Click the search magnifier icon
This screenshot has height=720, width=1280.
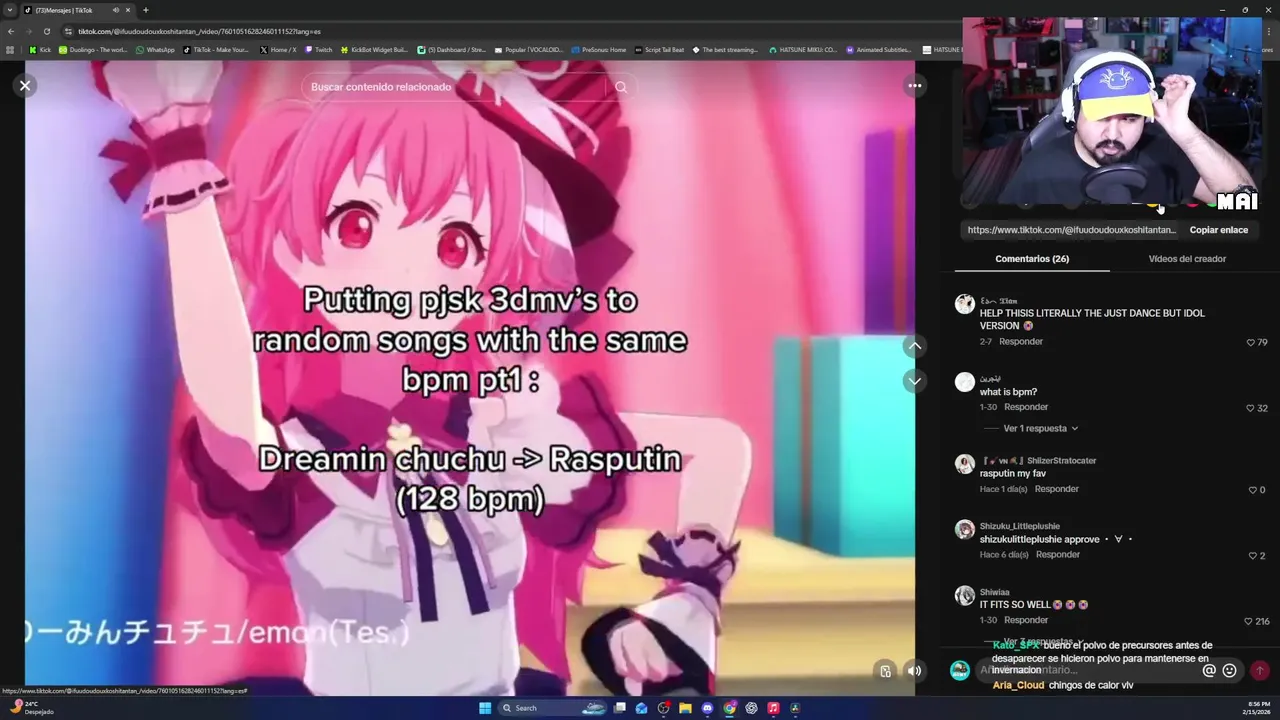621,87
